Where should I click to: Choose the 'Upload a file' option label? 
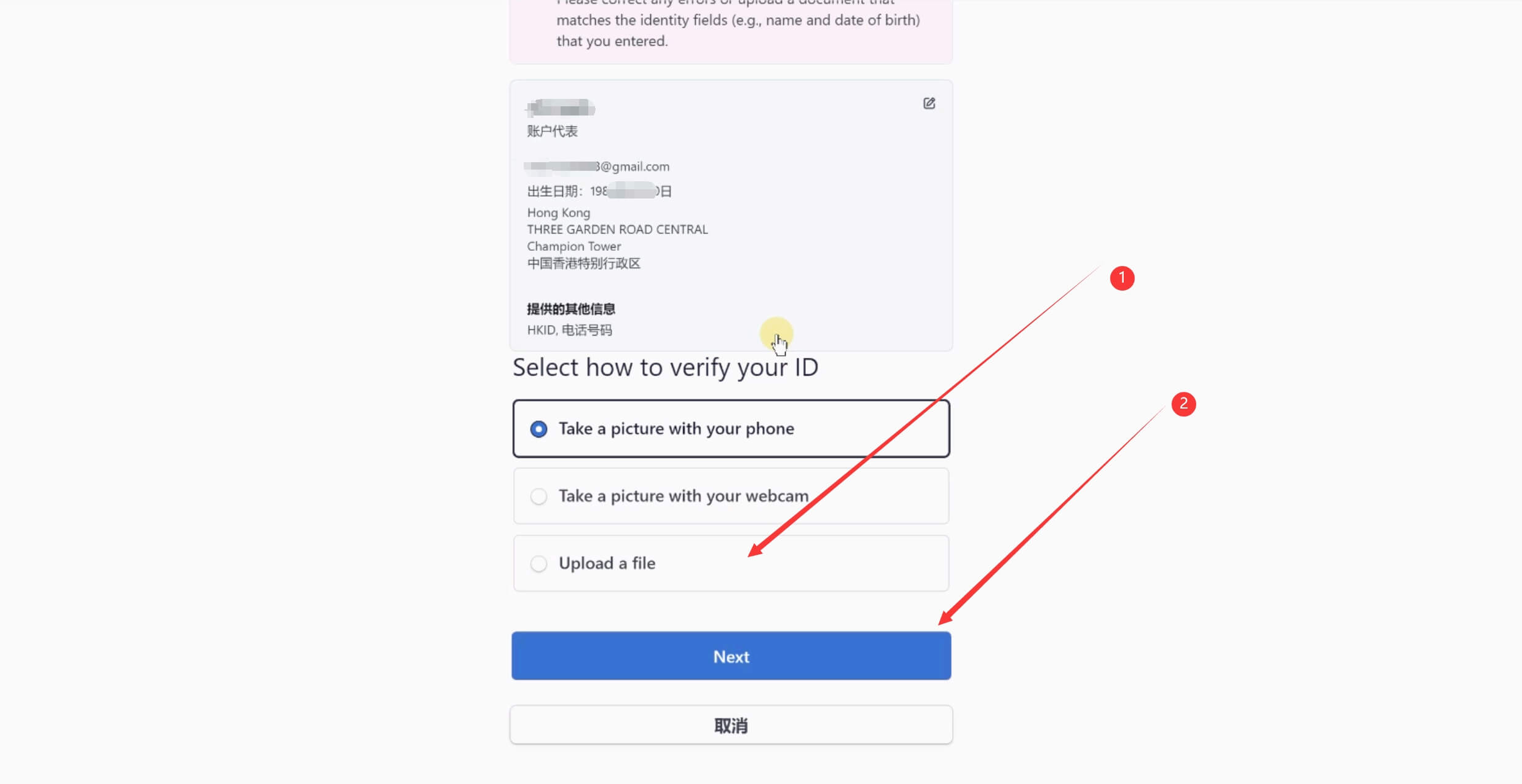pos(607,563)
